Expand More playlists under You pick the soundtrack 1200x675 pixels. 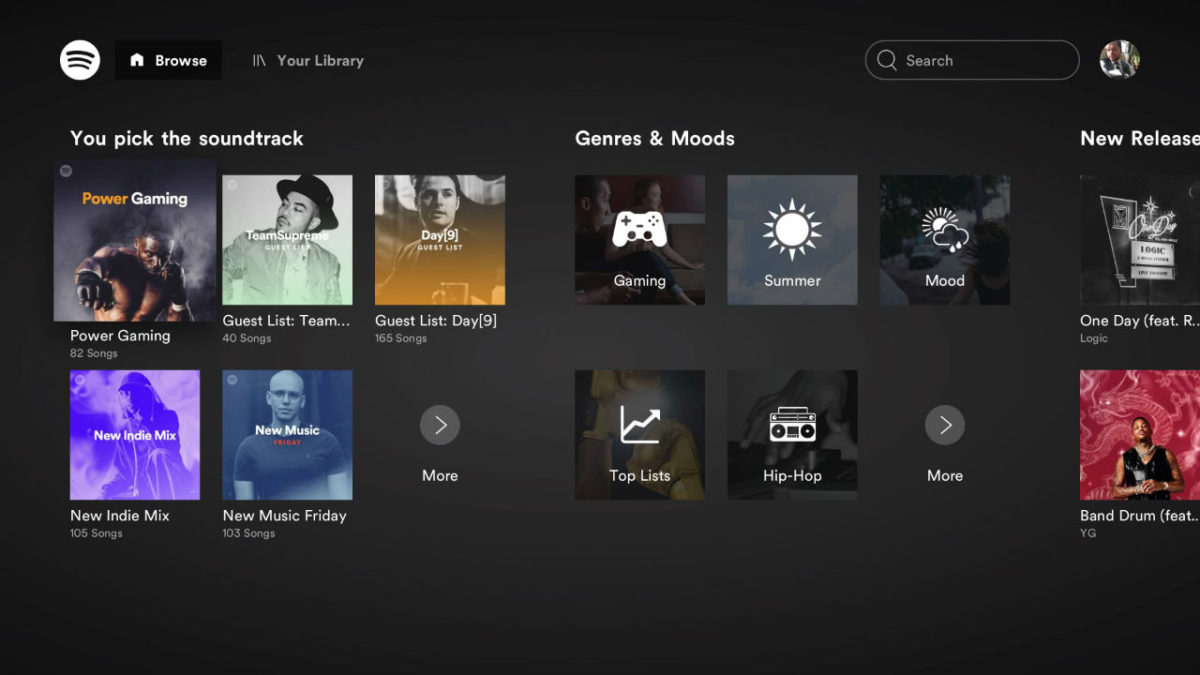click(440, 425)
